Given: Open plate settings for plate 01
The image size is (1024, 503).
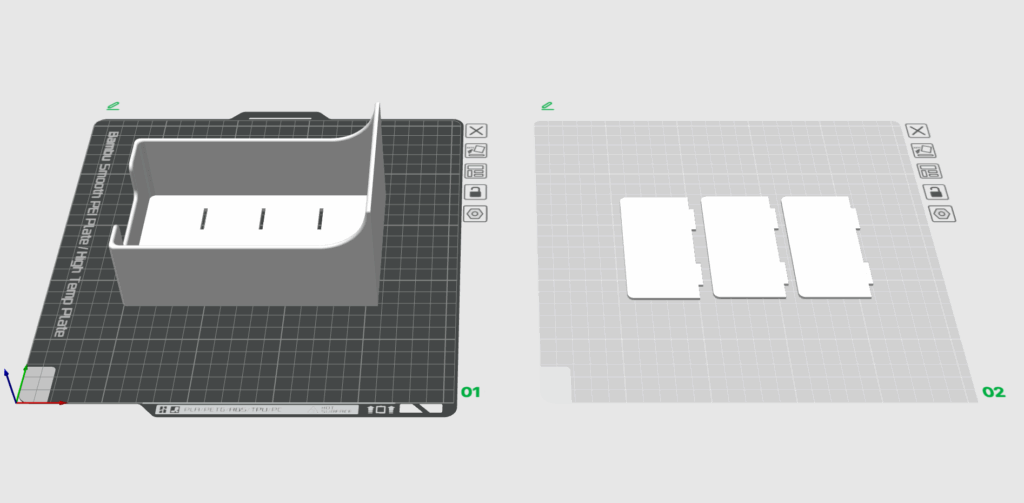Looking at the screenshot, I should pyautogui.click(x=476, y=213).
